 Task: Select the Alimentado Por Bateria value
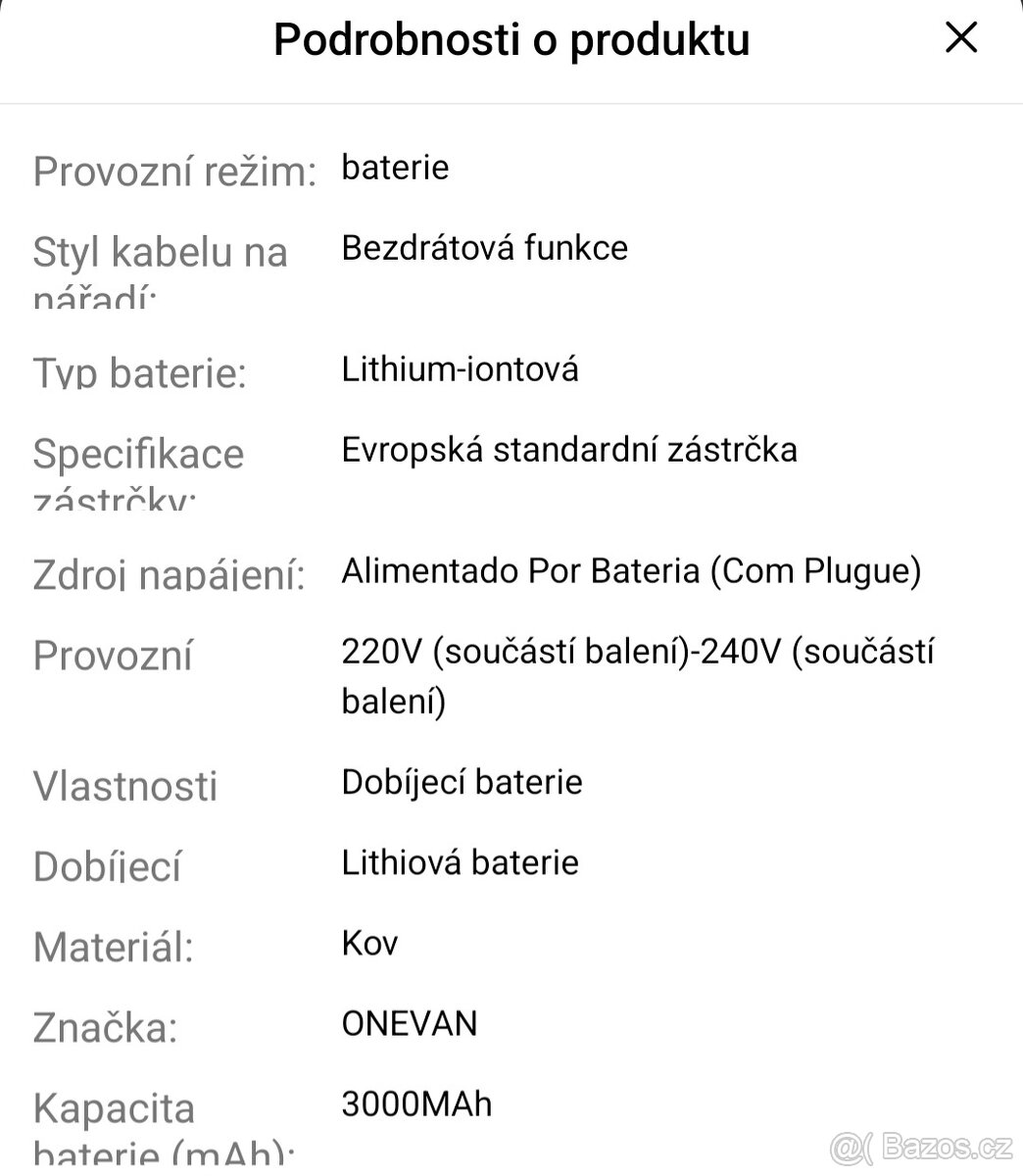coord(630,570)
